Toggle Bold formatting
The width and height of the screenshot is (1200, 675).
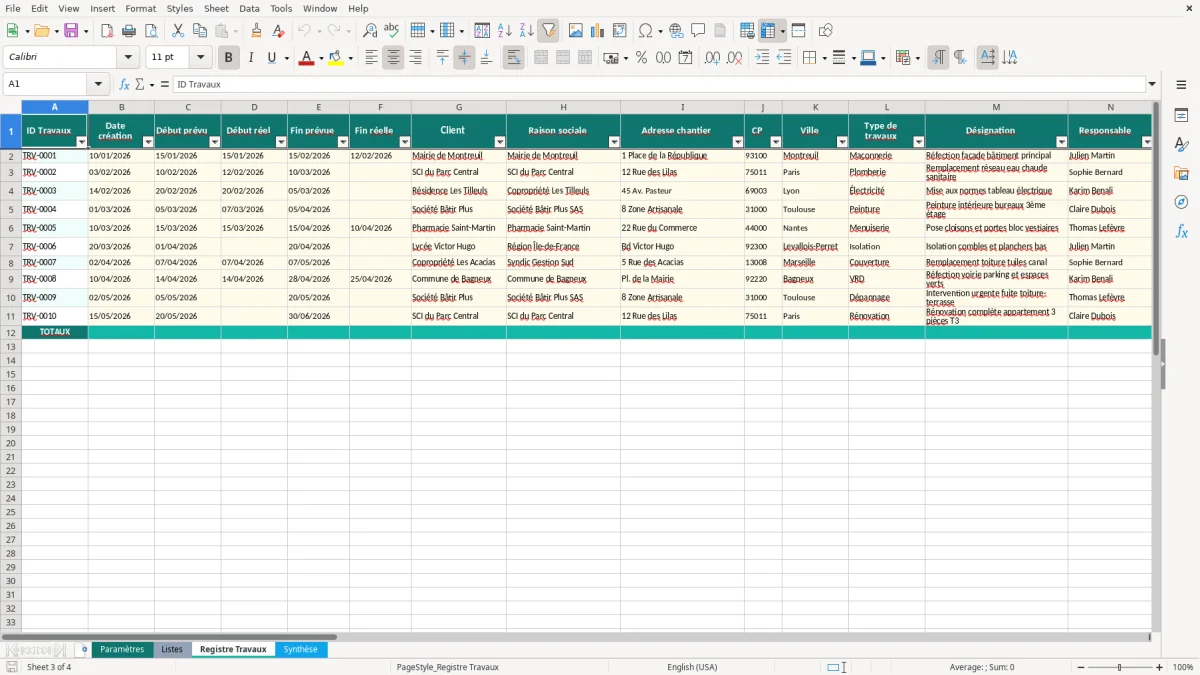pos(228,58)
